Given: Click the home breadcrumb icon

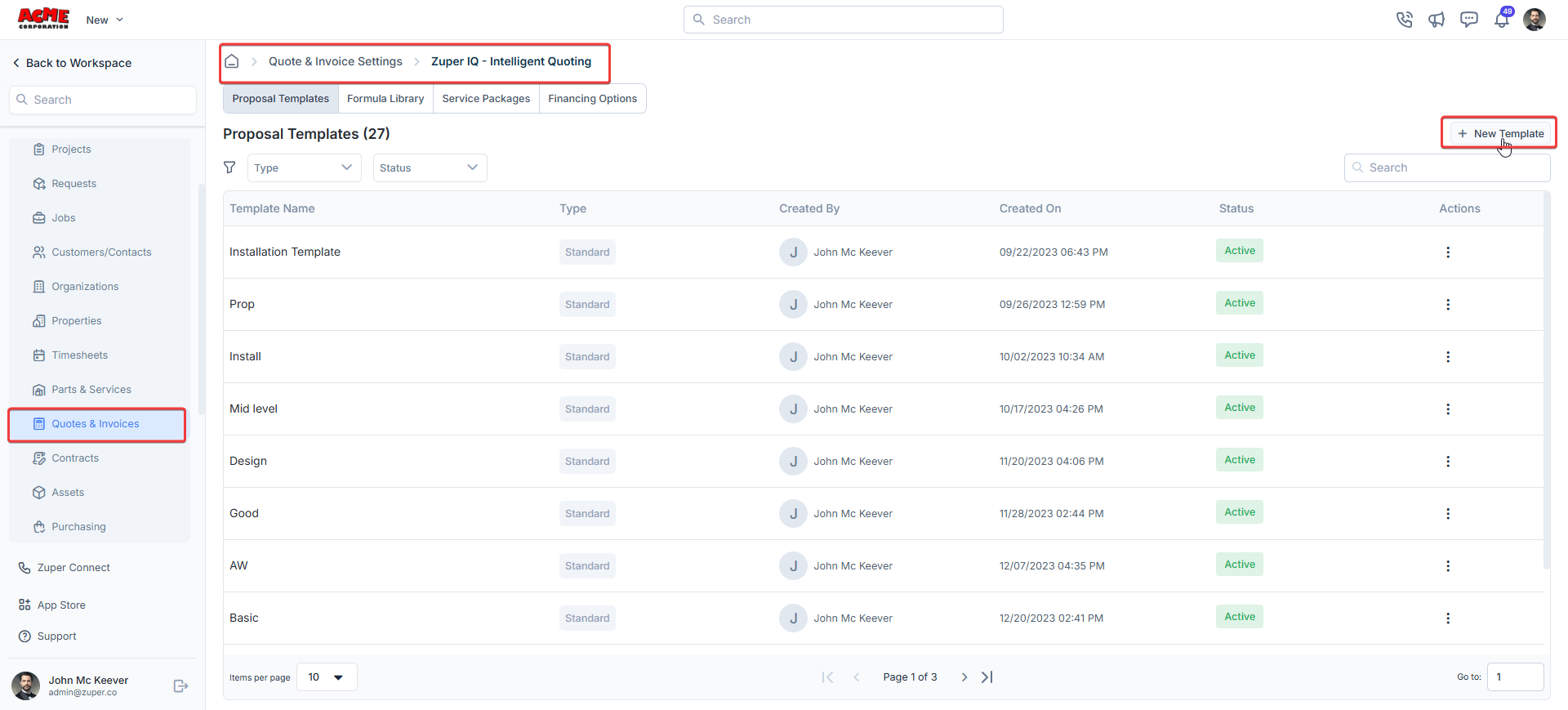Looking at the screenshot, I should (x=232, y=61).
